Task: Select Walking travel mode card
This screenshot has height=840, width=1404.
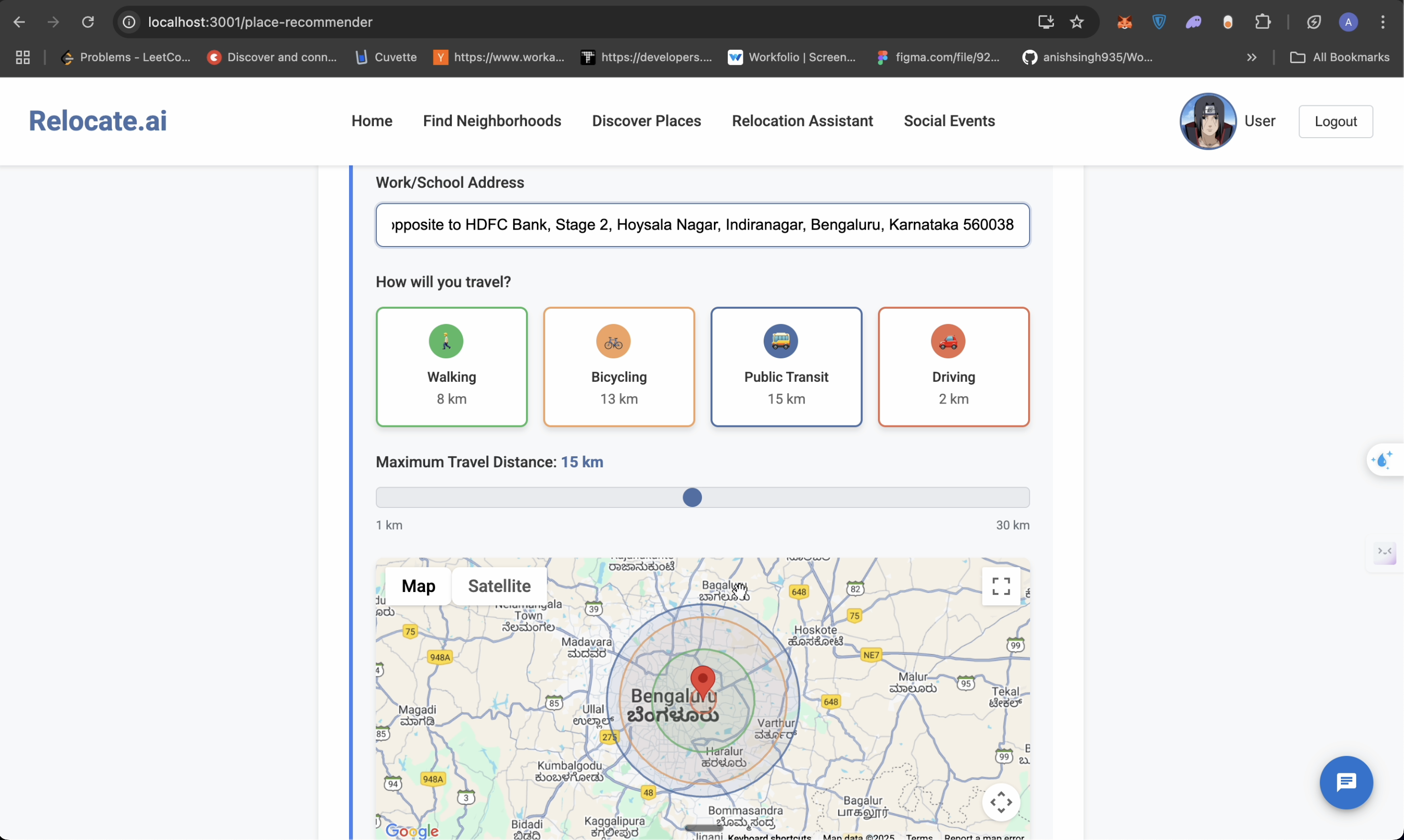Action: (x=452, y=367)
